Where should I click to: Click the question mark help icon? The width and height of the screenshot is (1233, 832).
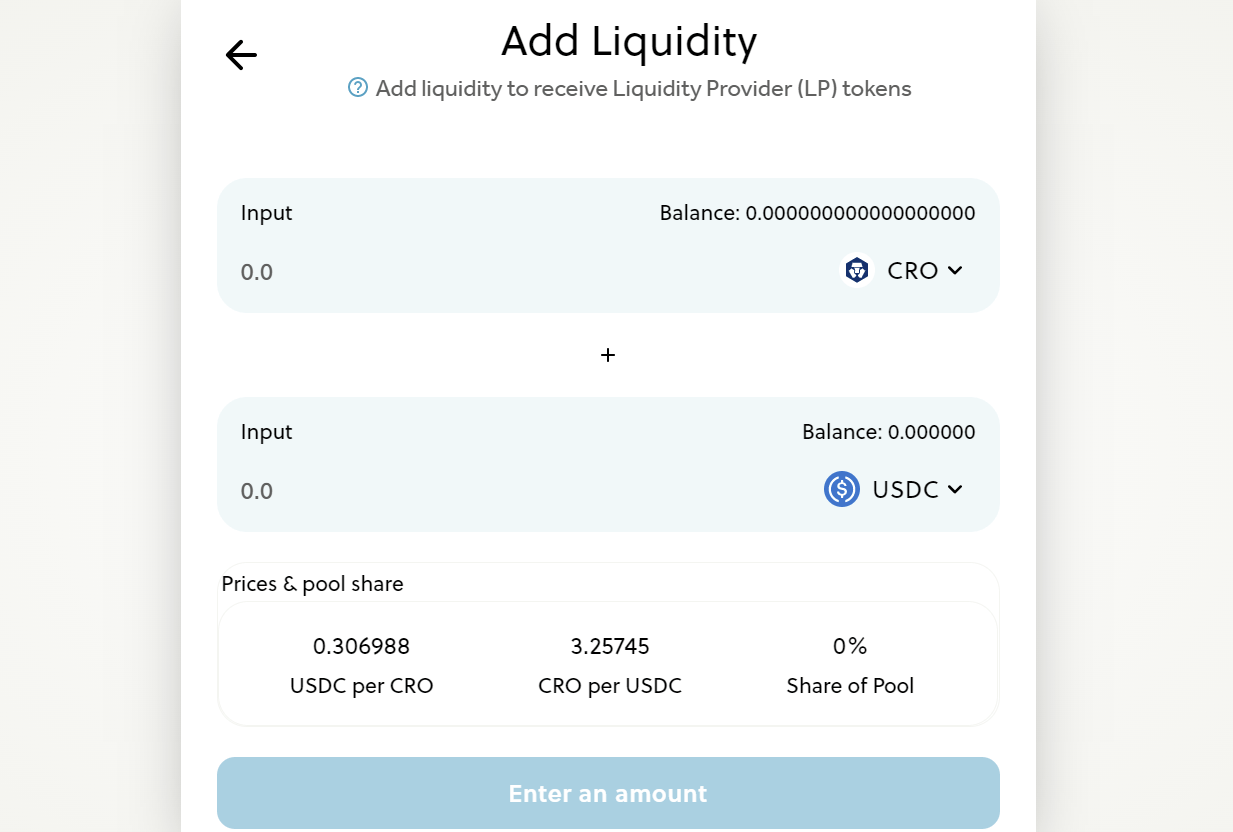pyautogui.click(x=358, y=88)
